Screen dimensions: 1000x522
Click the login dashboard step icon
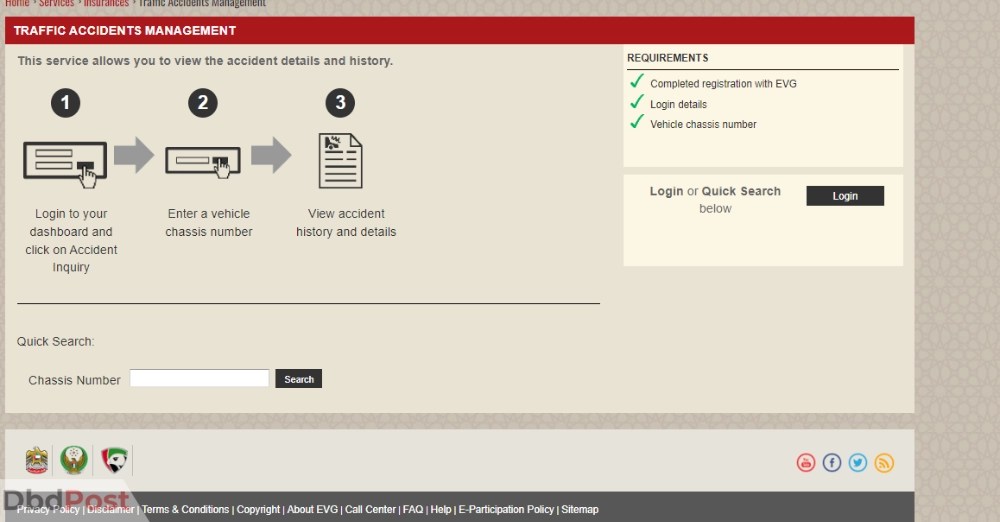[x=65, y=164]
